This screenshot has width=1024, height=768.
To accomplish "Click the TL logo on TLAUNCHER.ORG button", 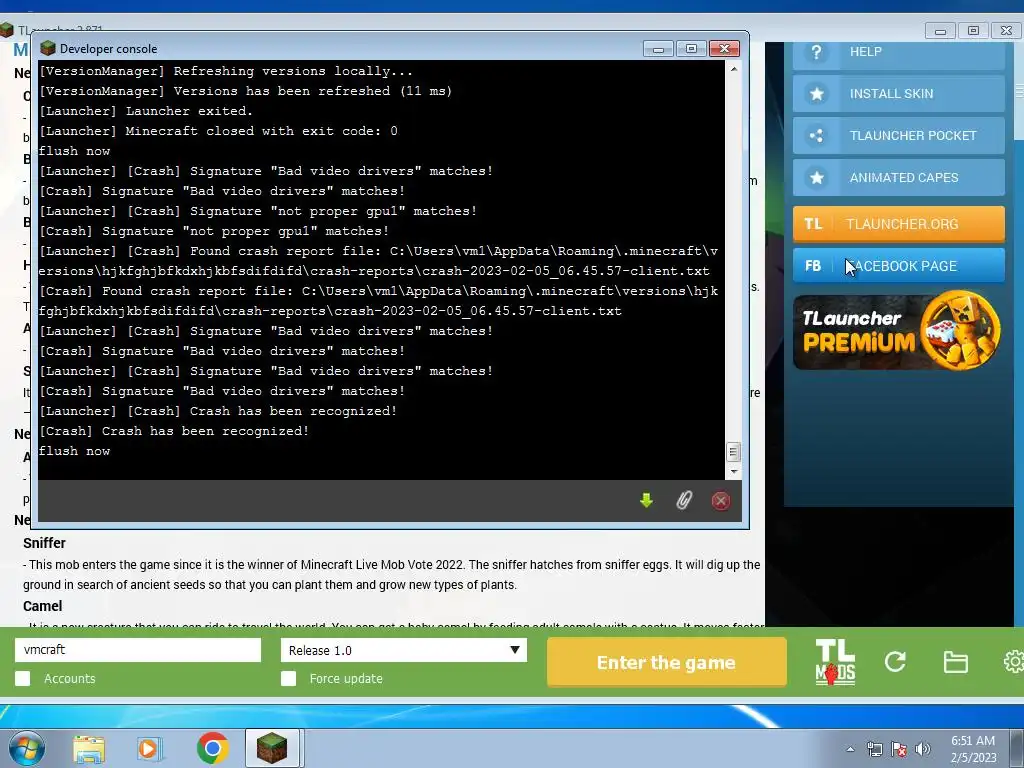I will click(x=813, y=224).
